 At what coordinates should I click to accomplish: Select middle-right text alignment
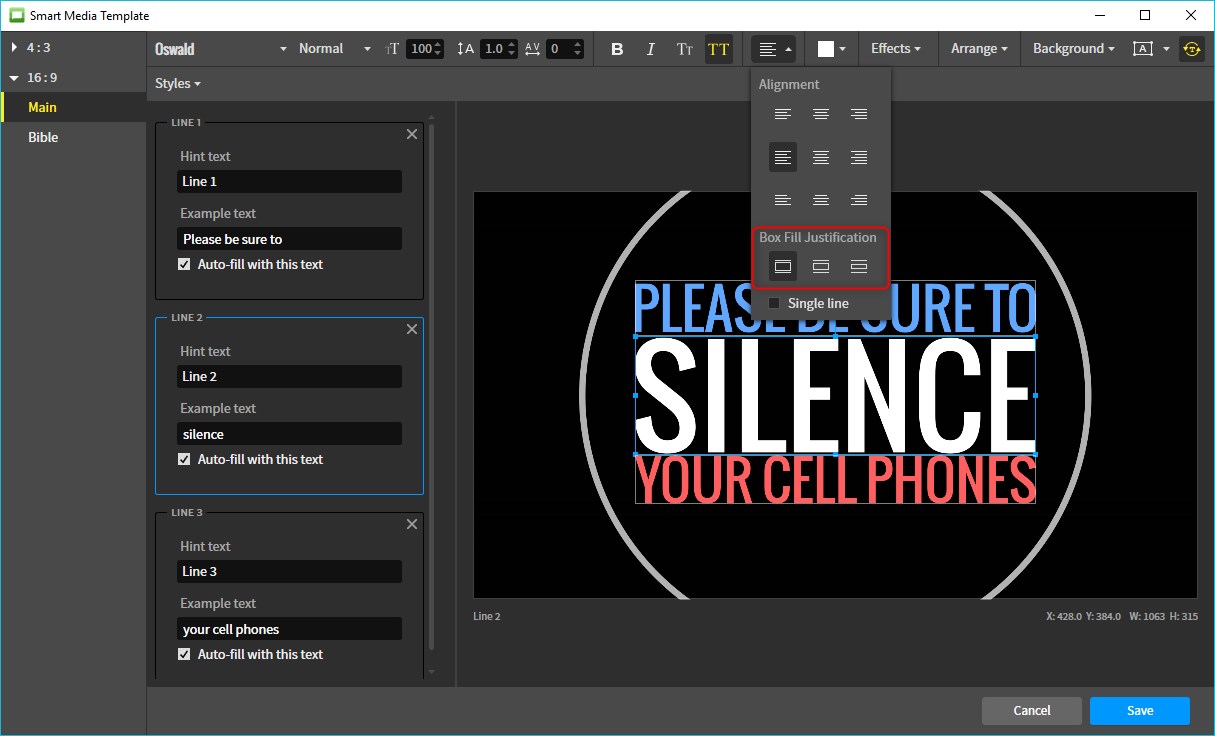(859, 157)
